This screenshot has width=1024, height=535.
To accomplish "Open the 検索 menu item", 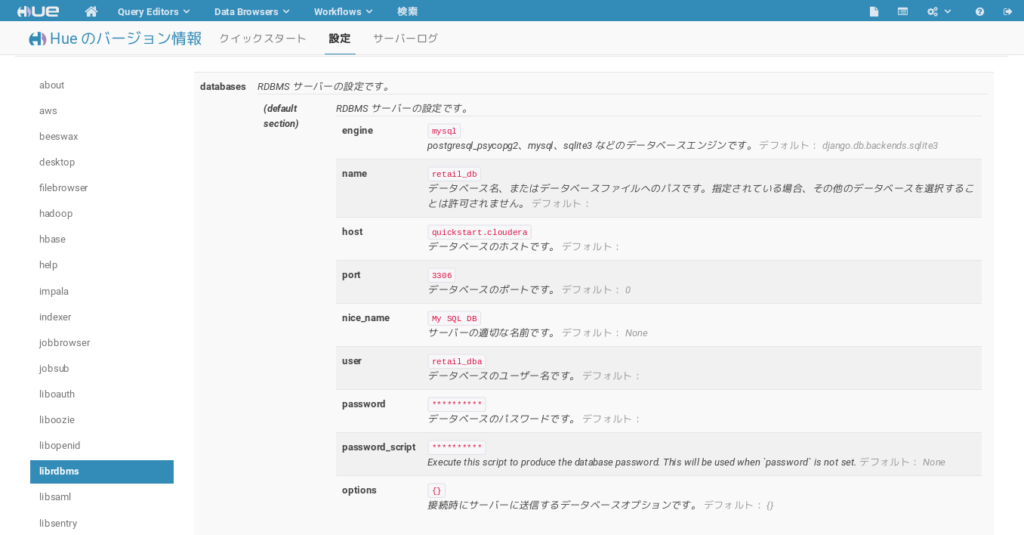I will [x=408, y=11].
